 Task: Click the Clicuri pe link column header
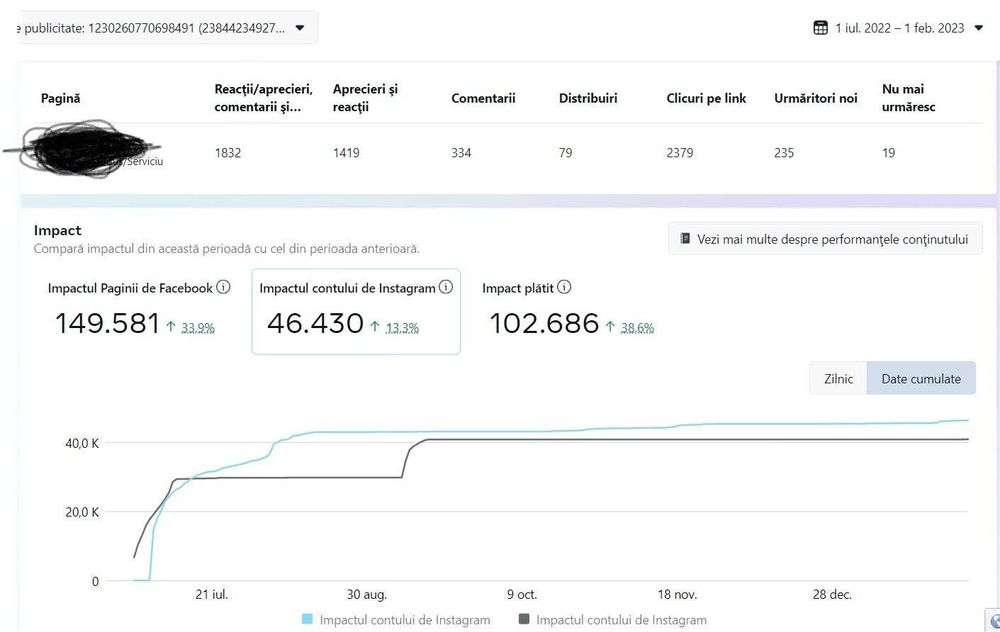coord(706,98)
